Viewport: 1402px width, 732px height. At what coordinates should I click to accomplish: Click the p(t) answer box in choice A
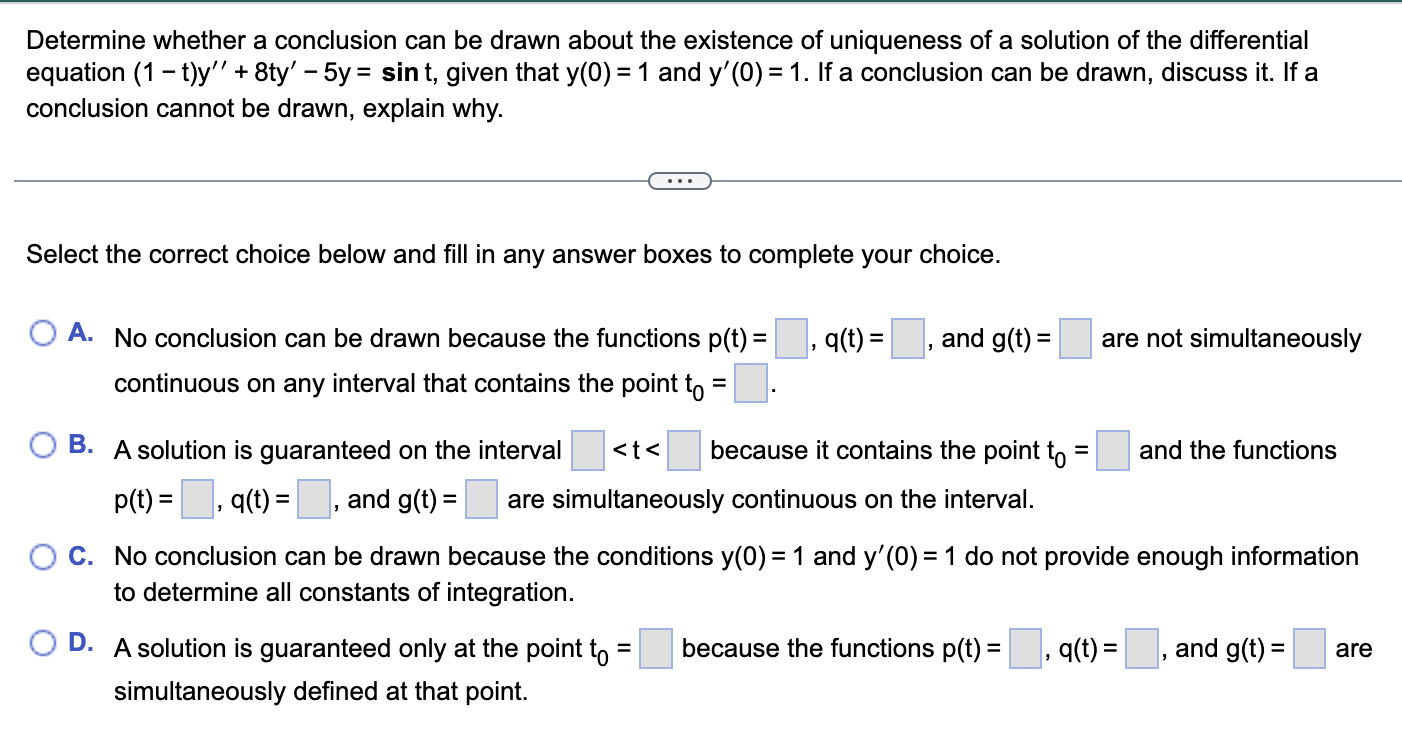tap(790, 339)
